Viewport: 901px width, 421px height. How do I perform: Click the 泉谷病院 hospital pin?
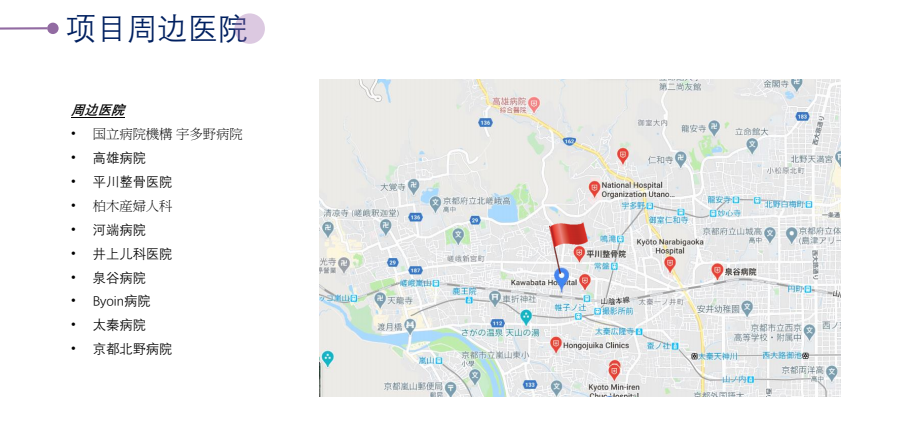click(x=717, y=271)
